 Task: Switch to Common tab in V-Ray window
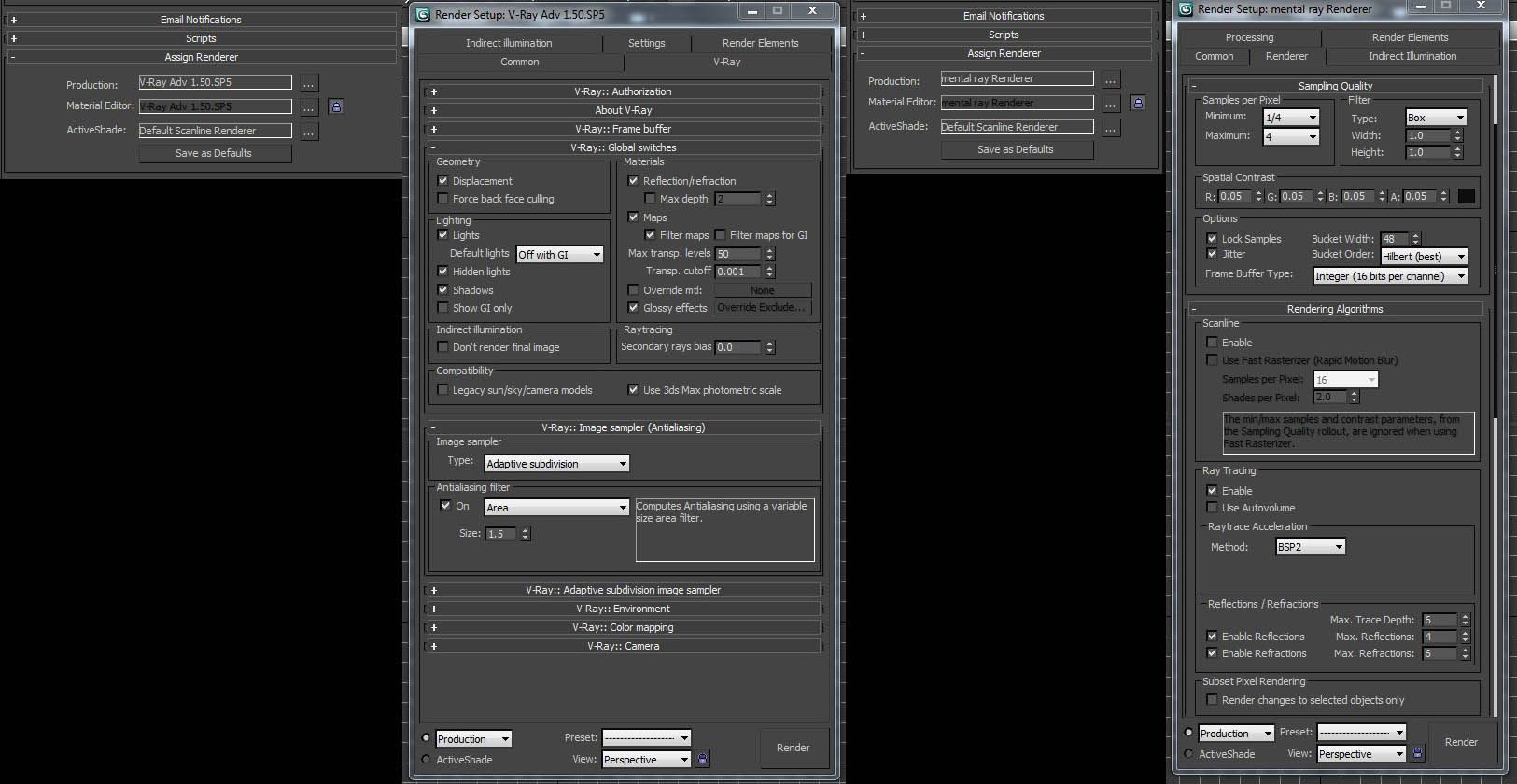520,62
